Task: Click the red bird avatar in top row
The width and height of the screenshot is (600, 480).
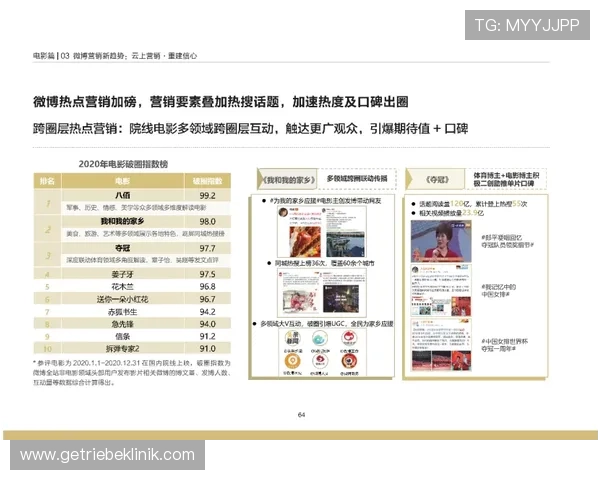Action: [349, 338]
